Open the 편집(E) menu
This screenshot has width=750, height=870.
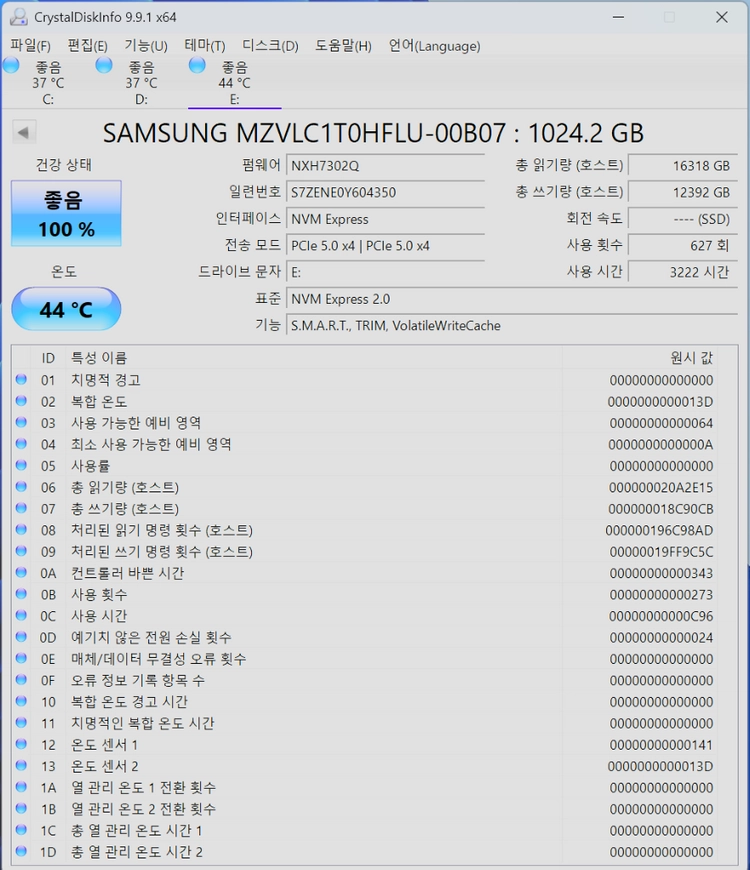click(x=87, y=45)
